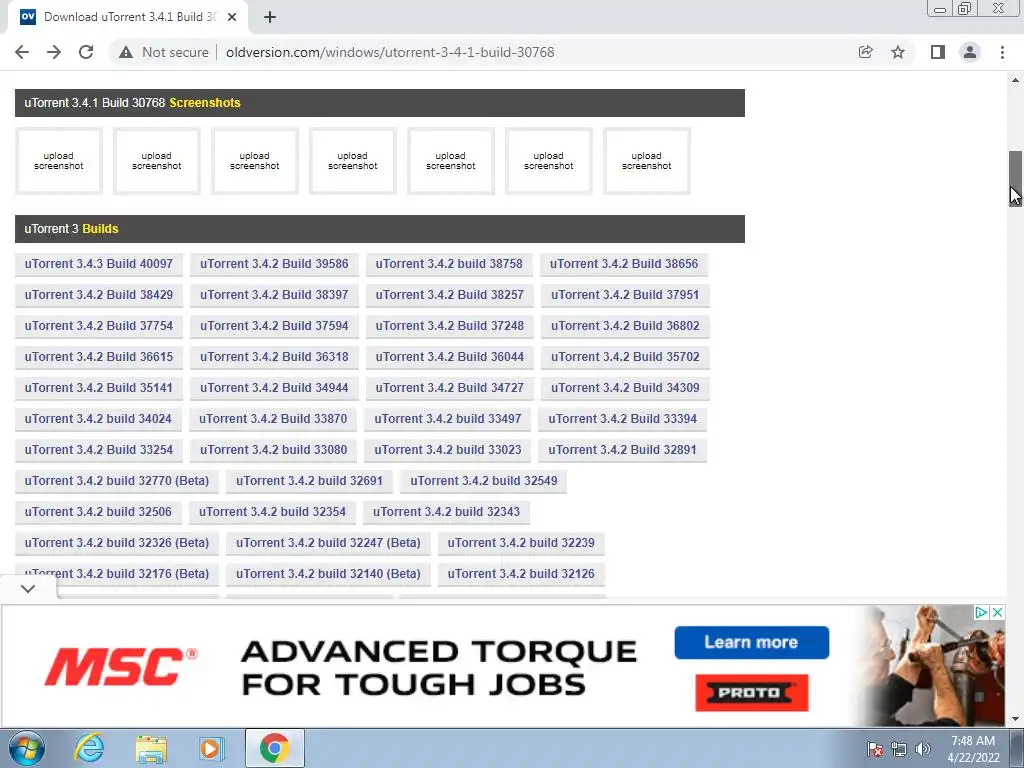
Task: Close the Download uTorrent tab
Action: [x=232, y=17]
